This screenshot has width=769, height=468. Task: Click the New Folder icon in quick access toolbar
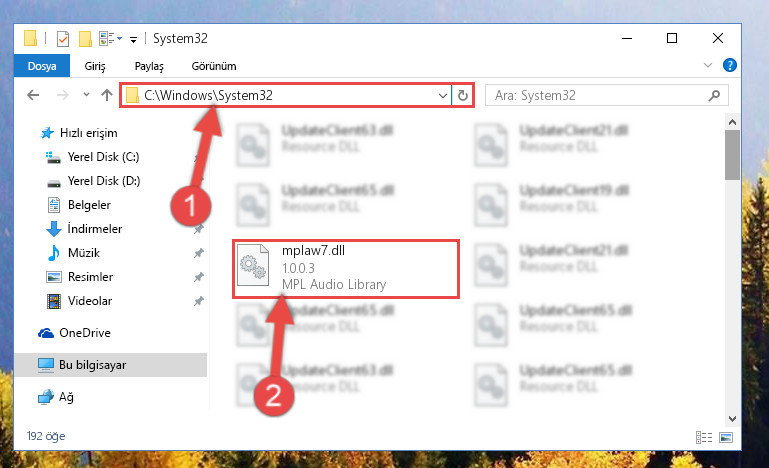85,39
